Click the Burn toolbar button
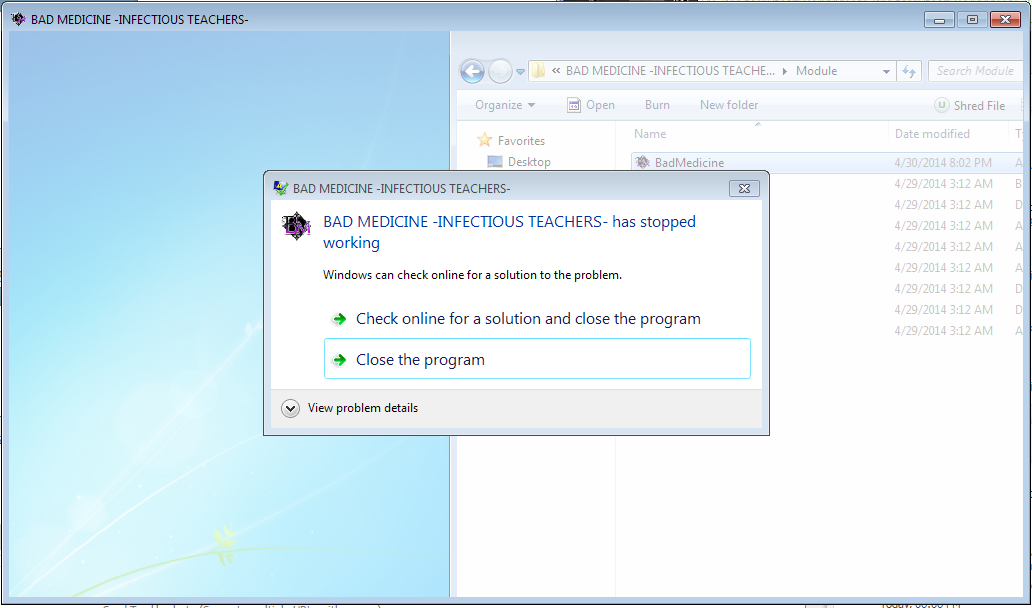This screenshot has height=608, width=1032. click(657, 105)
